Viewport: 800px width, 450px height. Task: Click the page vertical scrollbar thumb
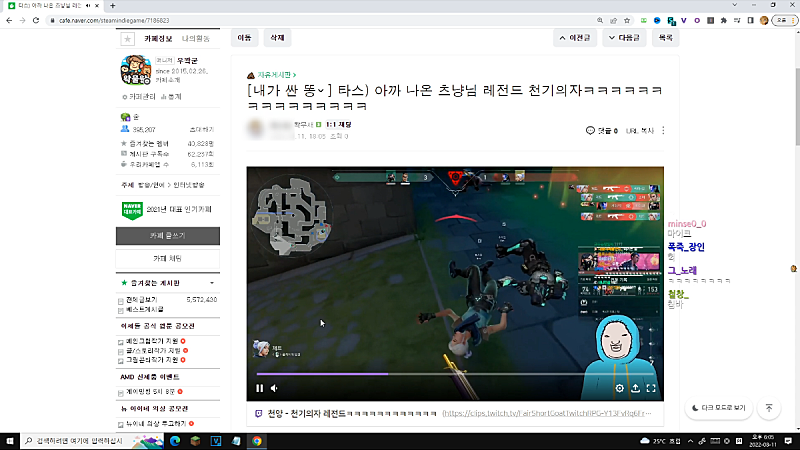tap(796, 105)
